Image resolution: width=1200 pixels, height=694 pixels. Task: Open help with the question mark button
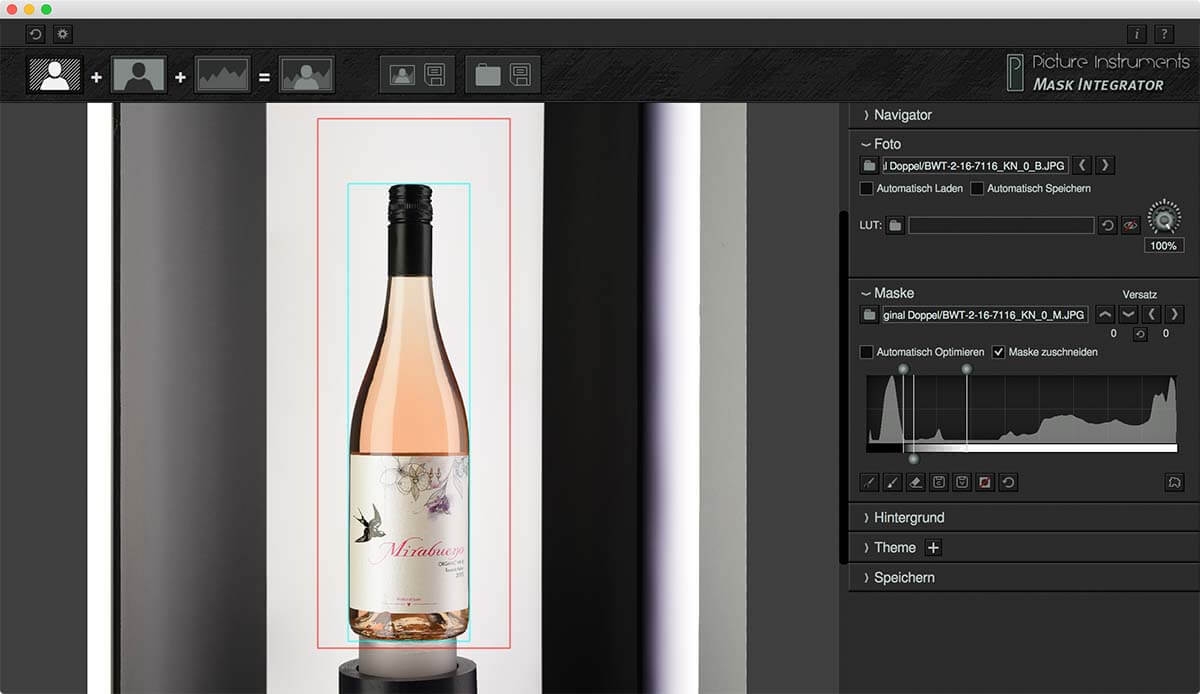click(1164, 34)
